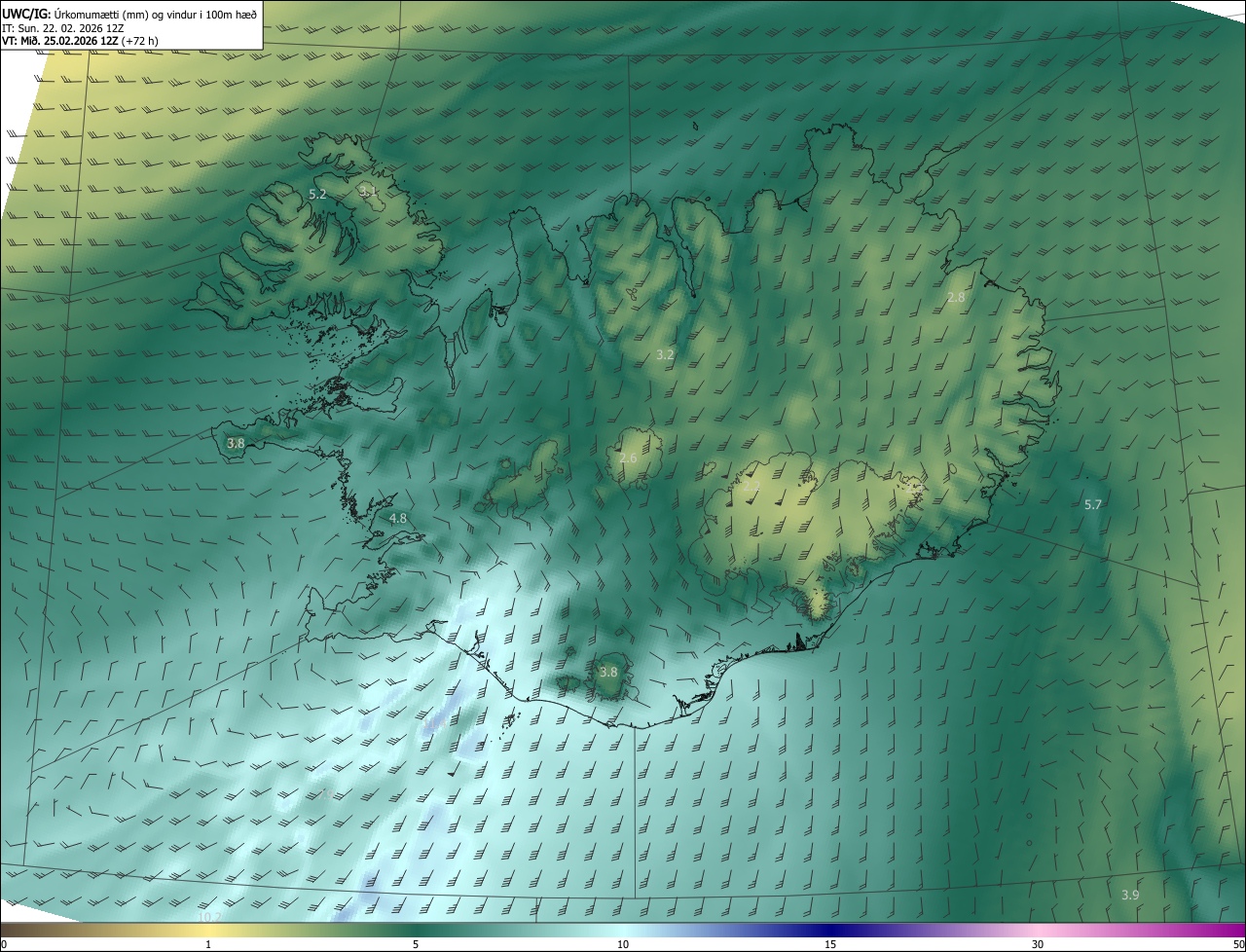Click the colour scale label "15"
Image resolution: width=1246 pixels, height=952 pixels.
(830, 944)
